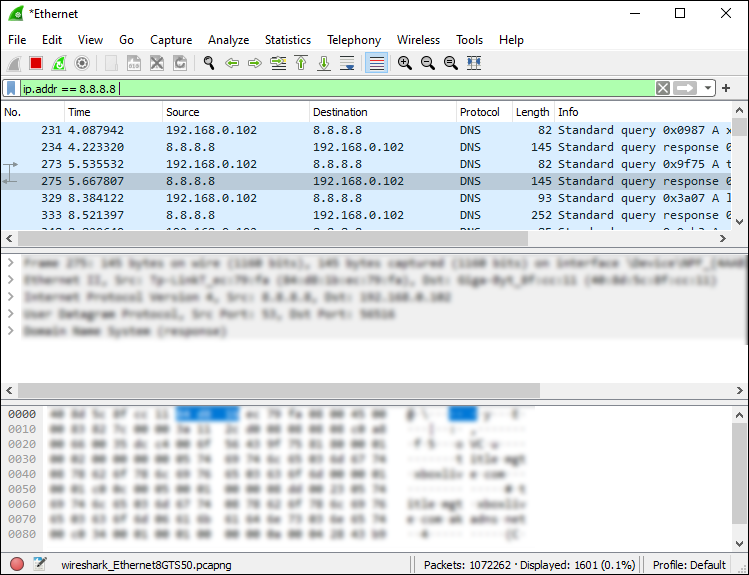This screenshot has width=749, height=575.
Task: Open the View menu
Action: (90, 40)
